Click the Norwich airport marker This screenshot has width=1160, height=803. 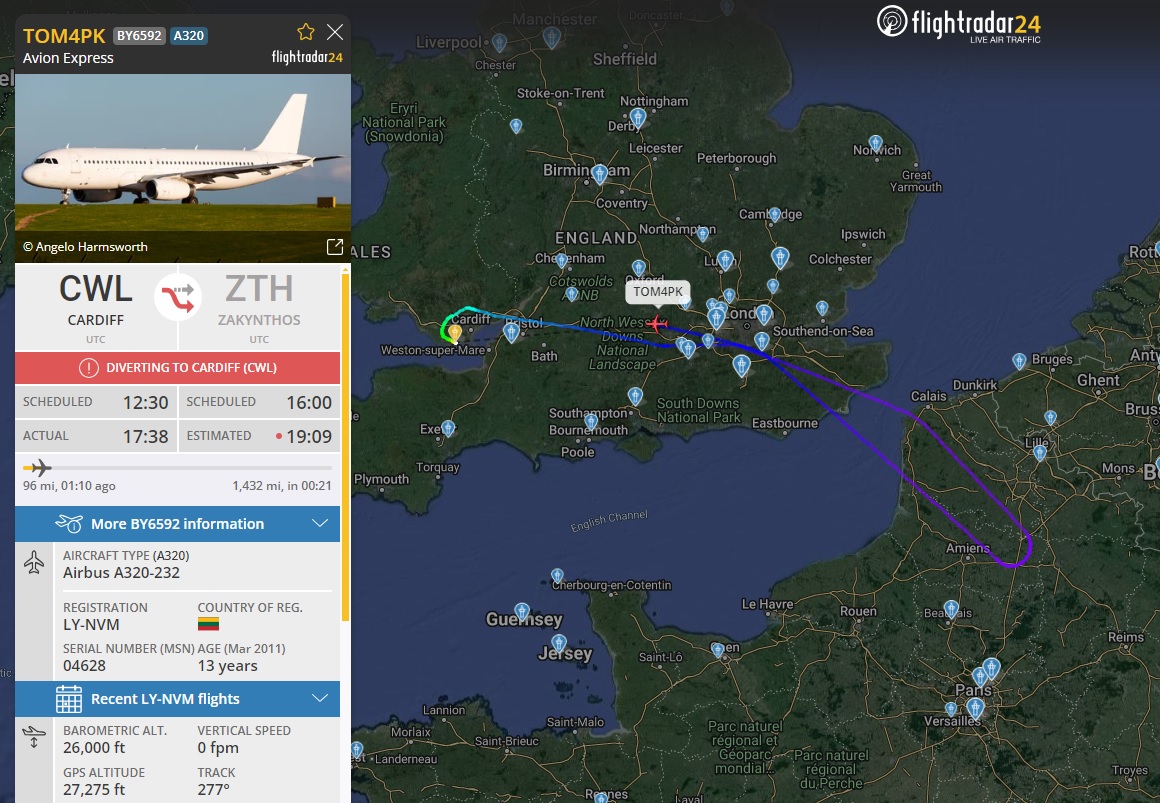(876, 143)
